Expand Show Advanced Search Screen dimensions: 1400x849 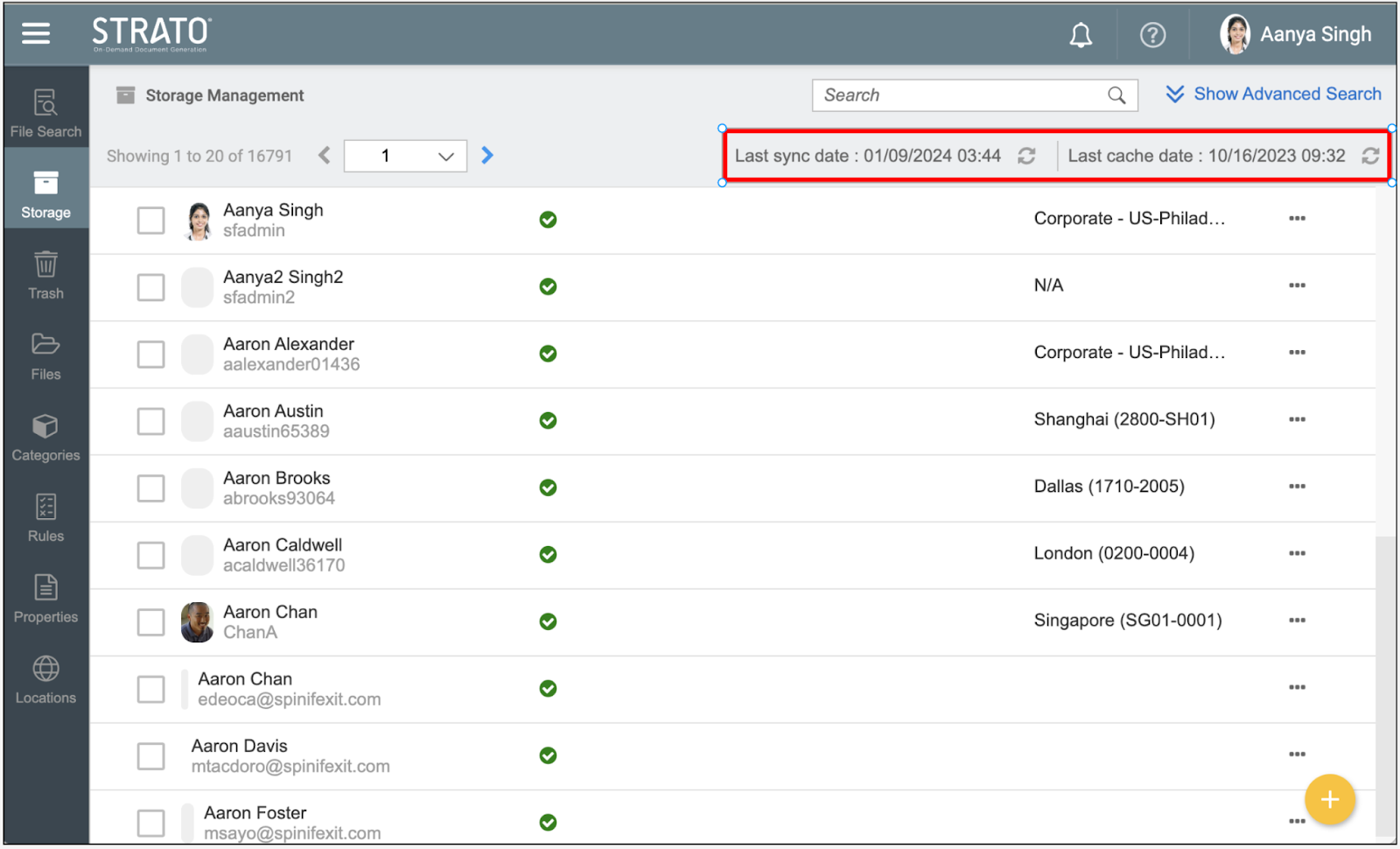[x=1273, y=94]
